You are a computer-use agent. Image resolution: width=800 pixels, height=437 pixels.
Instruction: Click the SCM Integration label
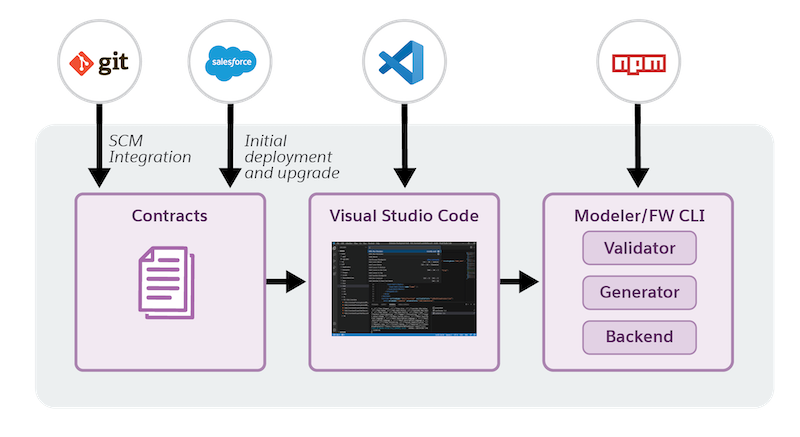(x=152, y=149)
